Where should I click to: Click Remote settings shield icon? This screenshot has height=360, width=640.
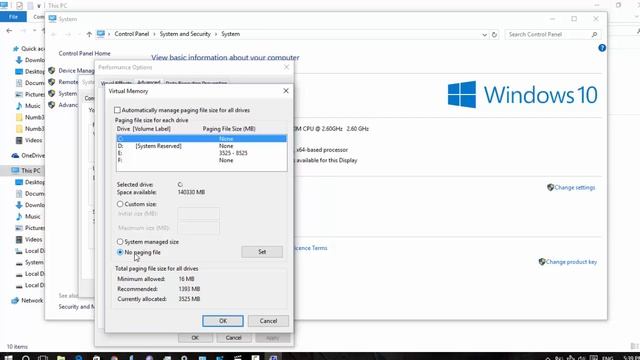tap(51, 82)
